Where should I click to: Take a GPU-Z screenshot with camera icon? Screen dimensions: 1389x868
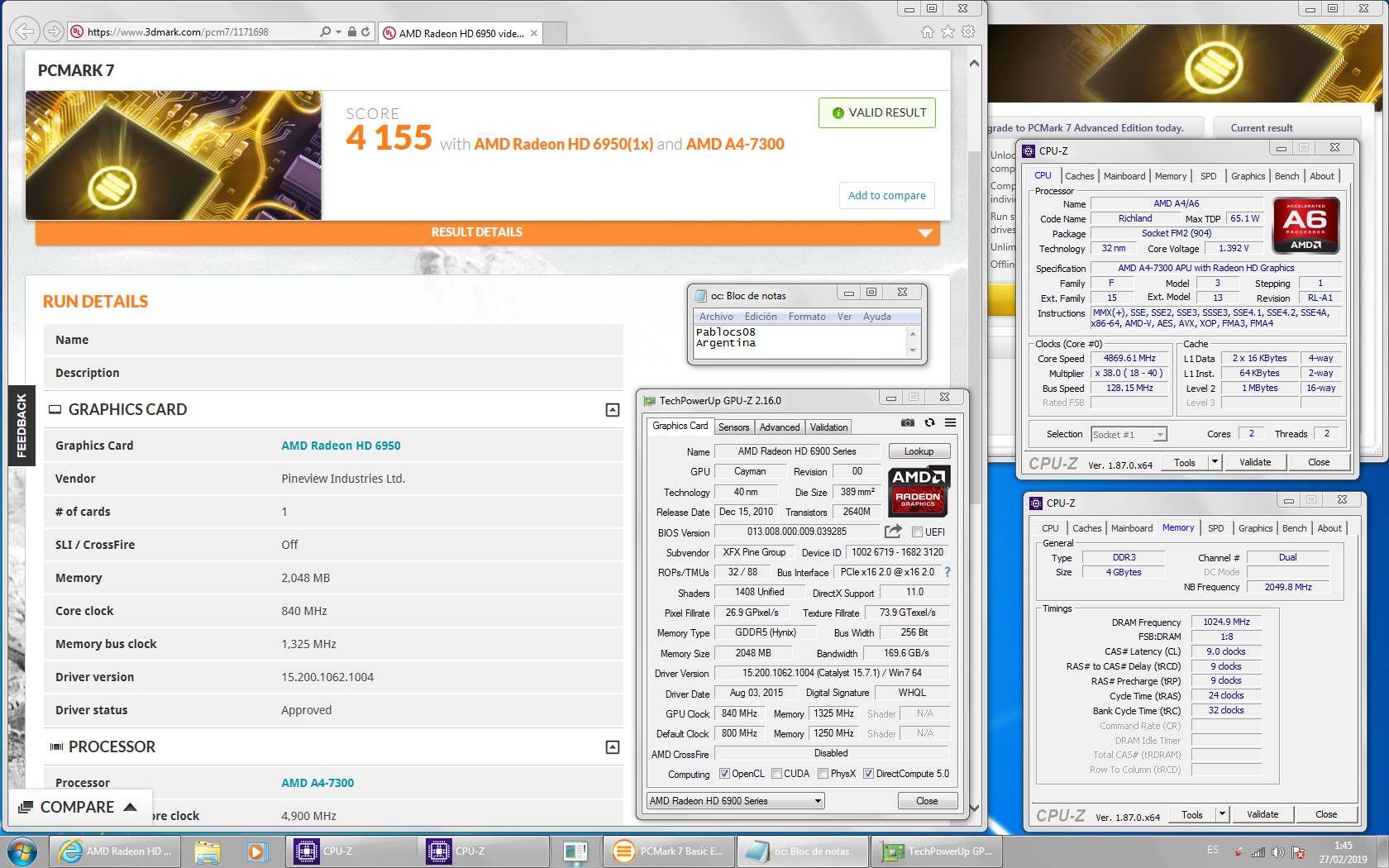click(908, 422)
